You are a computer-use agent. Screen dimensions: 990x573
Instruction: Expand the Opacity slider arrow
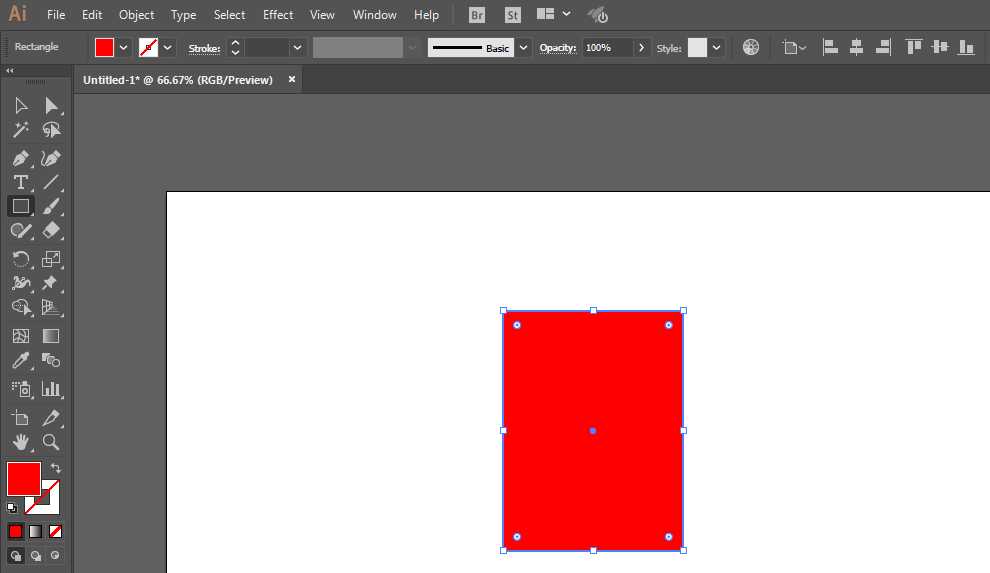641,47
